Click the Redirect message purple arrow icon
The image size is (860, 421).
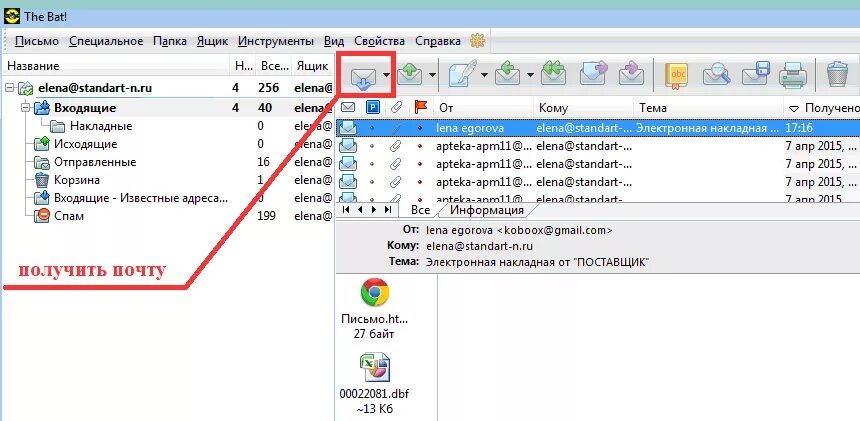pos(631,73)
